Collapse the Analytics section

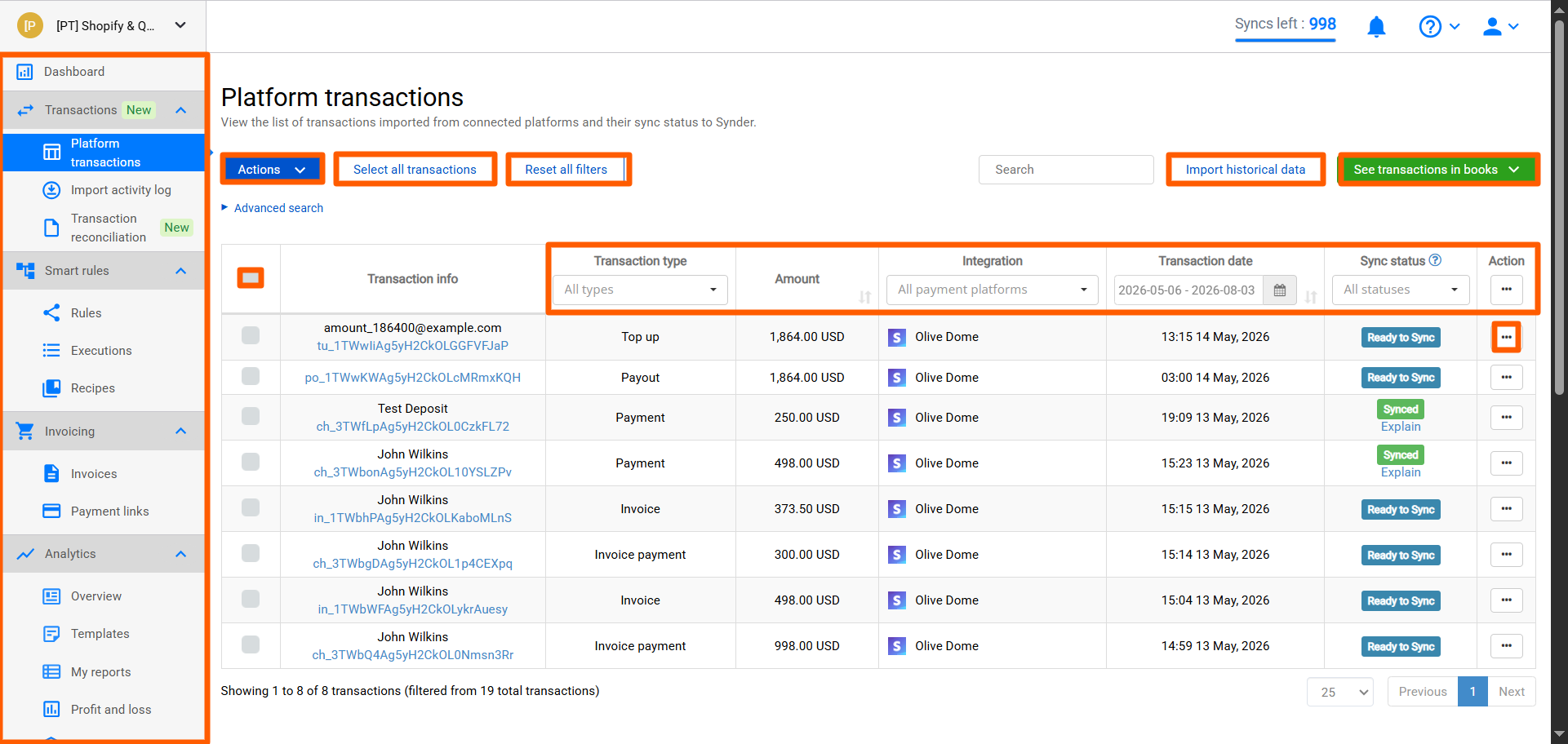(x=181, y=554)
